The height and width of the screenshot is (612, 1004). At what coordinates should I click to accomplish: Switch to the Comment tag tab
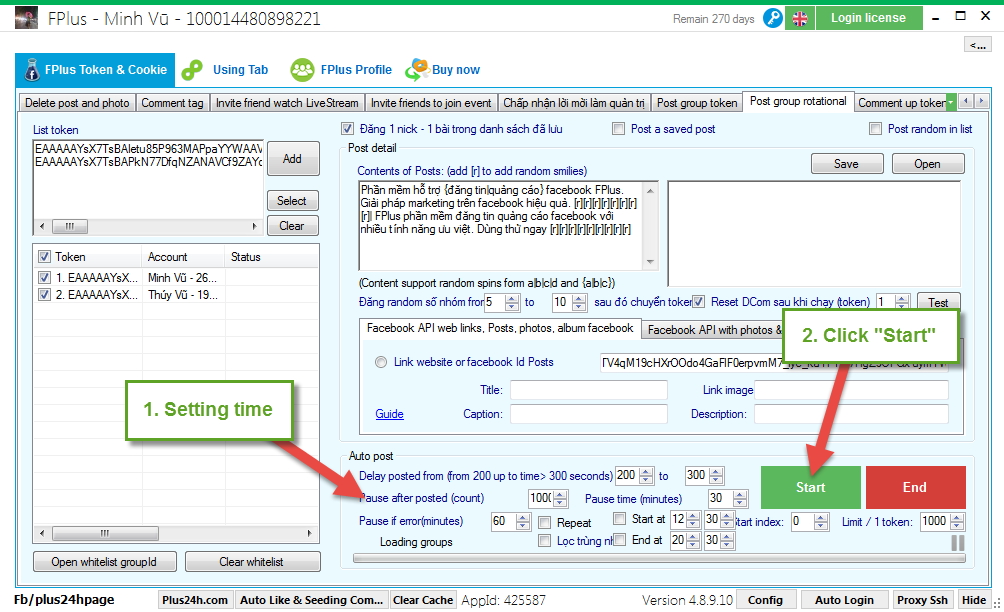pos(172,103)
